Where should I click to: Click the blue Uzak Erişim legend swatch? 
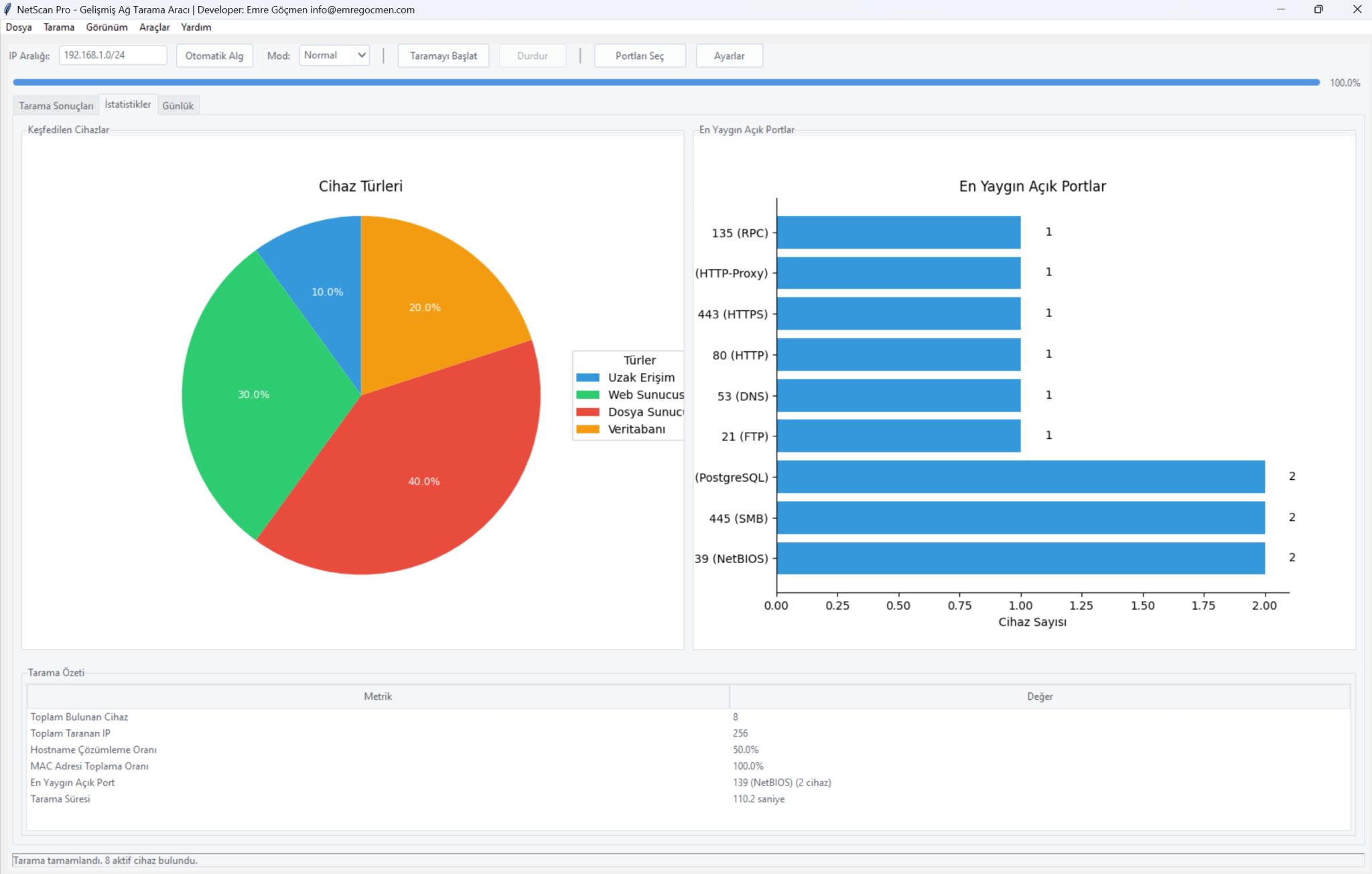(x=588, y=378)
